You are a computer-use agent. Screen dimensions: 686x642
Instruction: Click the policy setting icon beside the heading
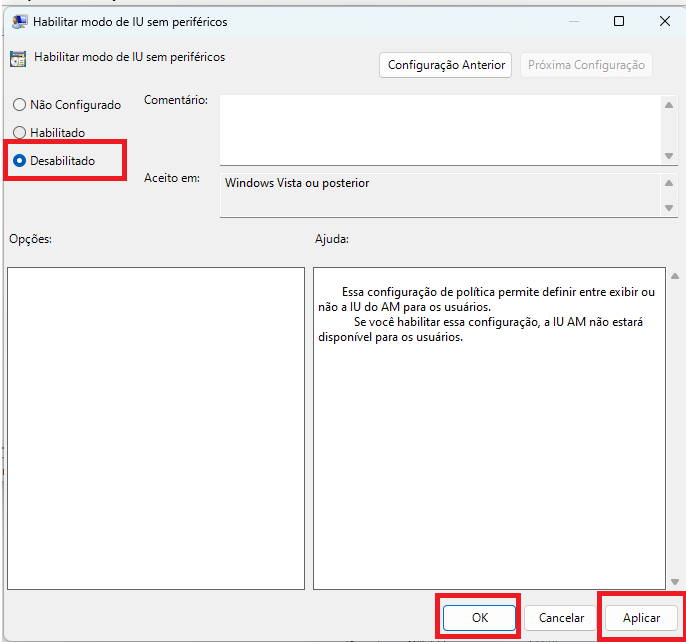pyautogui.click(x=18, y=58)
